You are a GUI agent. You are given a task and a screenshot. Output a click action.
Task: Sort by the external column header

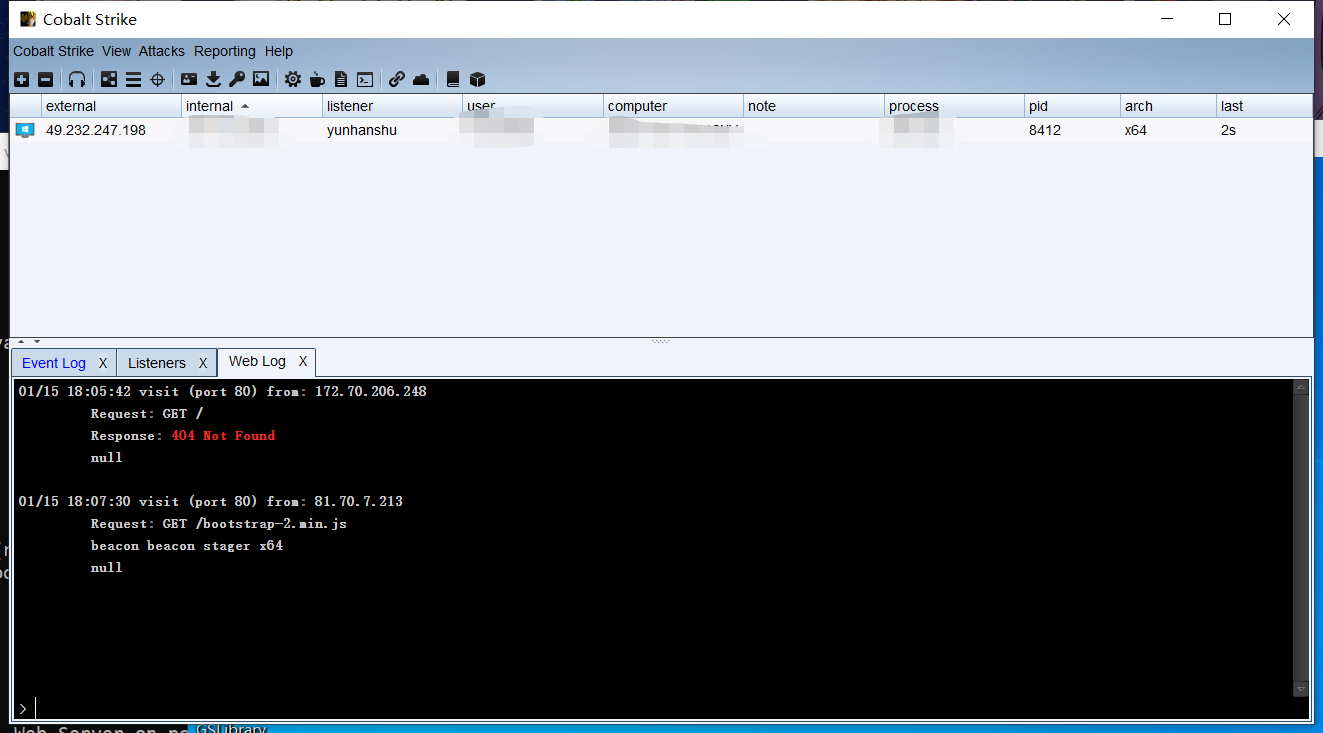[111, 106]
